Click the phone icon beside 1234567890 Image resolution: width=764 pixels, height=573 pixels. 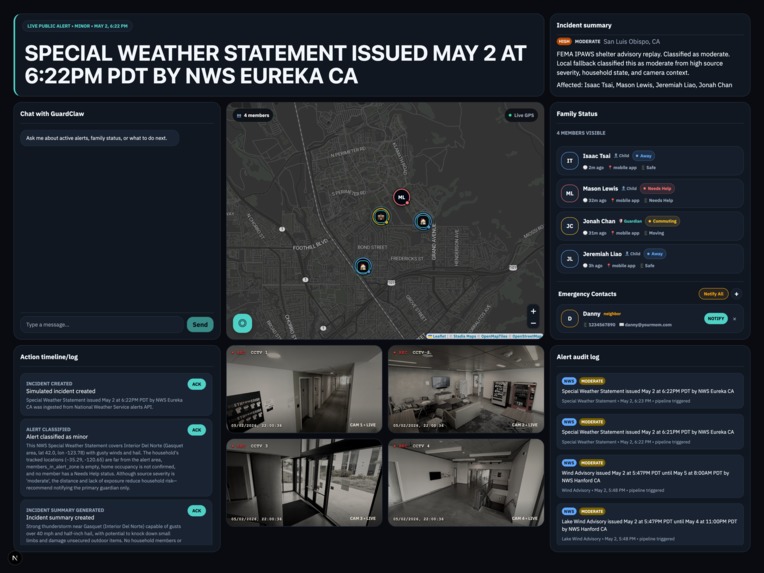(x=585, y=325)
